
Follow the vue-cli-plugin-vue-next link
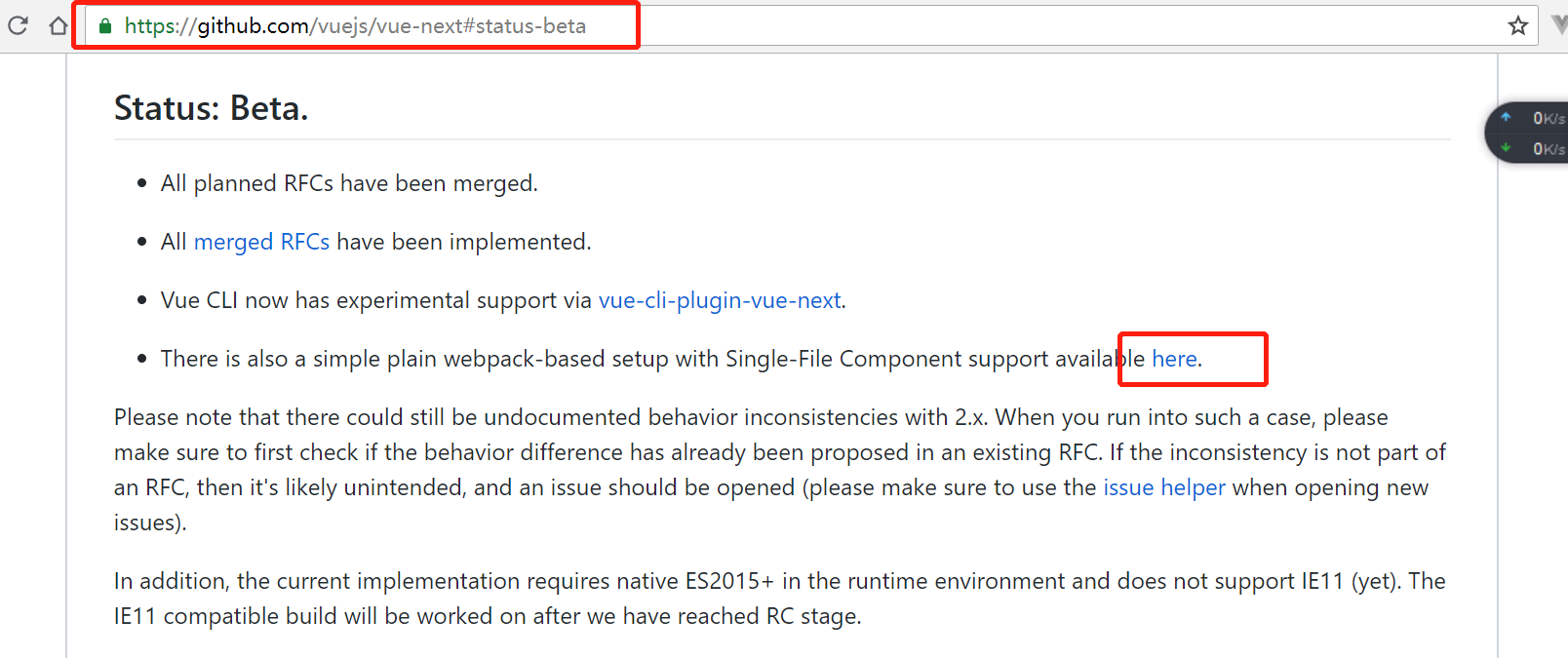(720, 300)
